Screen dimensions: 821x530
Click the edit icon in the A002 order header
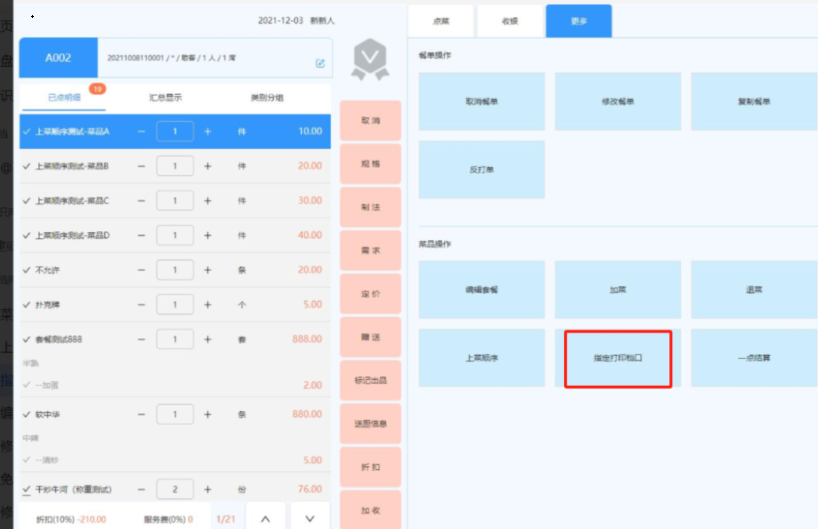[x=320, y=63]
